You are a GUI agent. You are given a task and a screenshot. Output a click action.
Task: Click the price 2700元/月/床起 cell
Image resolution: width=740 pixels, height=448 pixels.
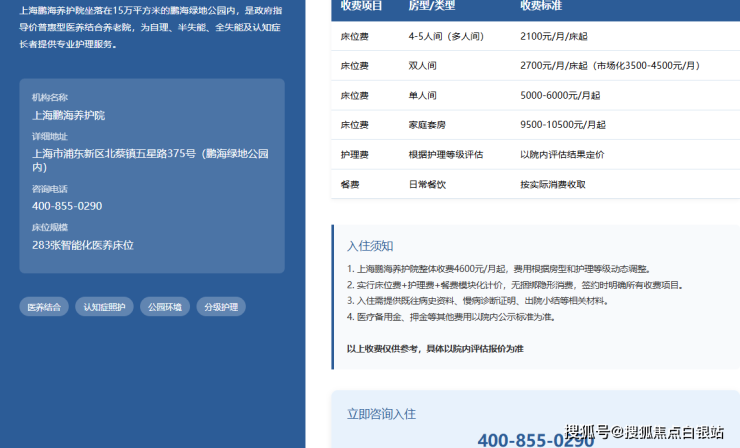pos(610,66)
